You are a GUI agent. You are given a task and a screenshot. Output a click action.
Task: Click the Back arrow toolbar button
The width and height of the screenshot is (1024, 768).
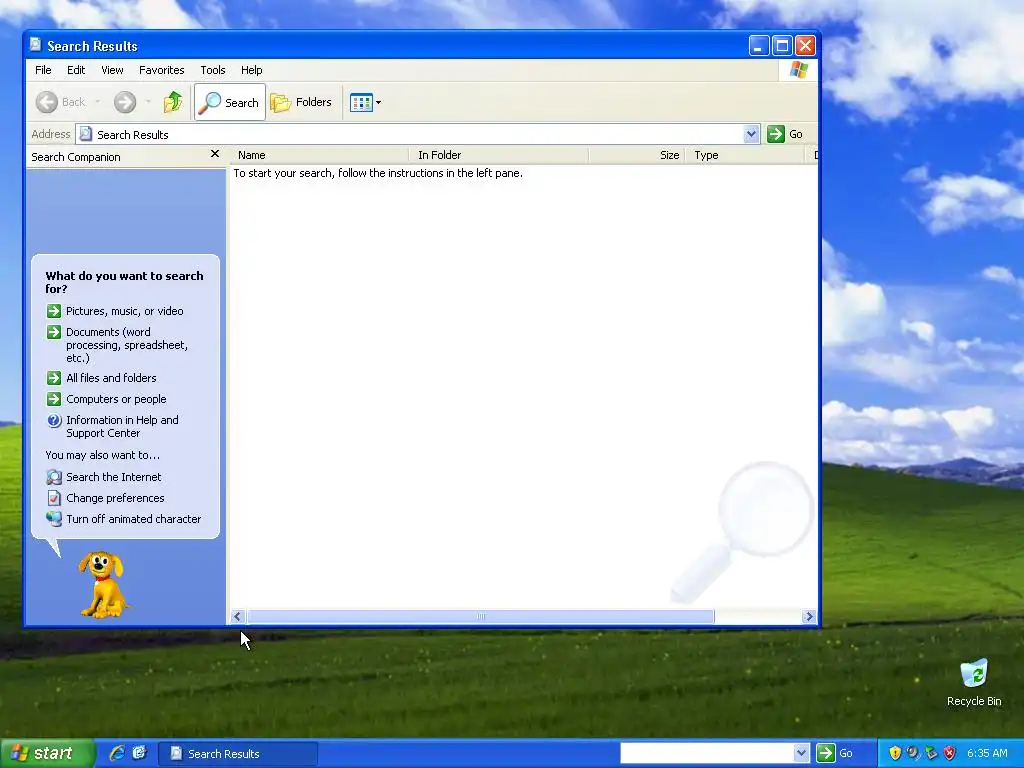pyautogui.click(x=60, y=102)
